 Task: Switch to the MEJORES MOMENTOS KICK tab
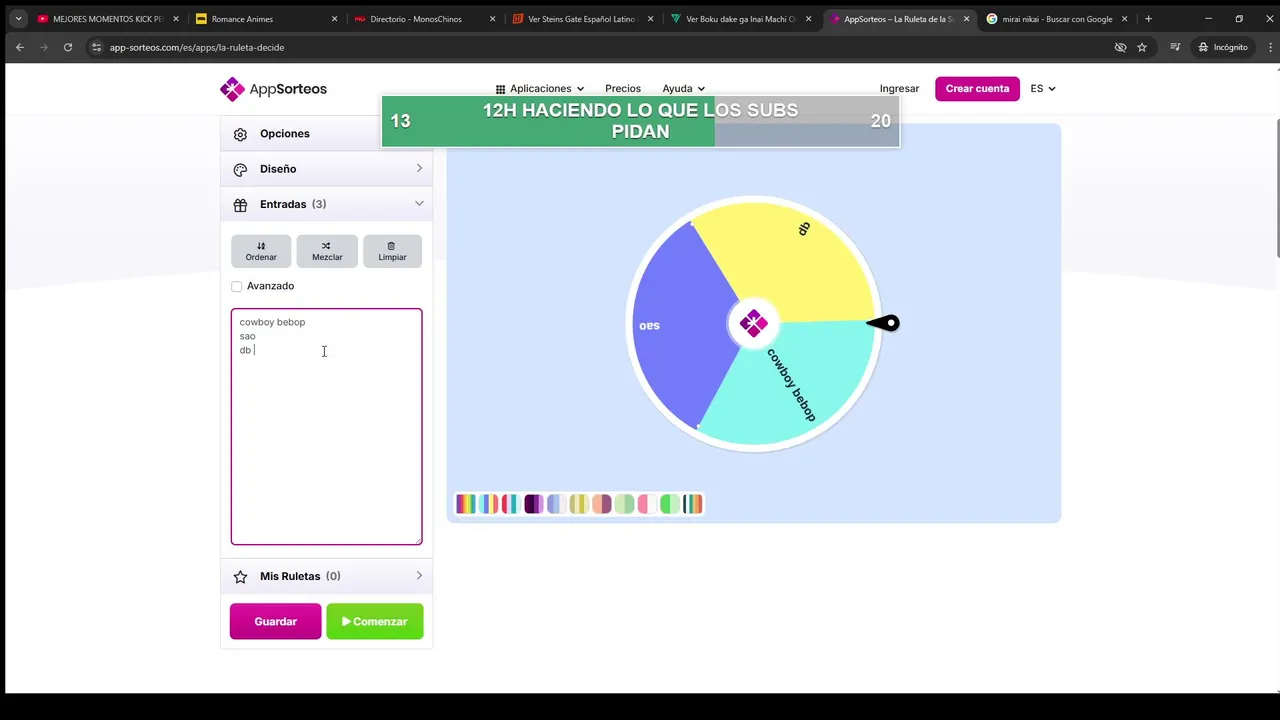click(x=107, y=19)
